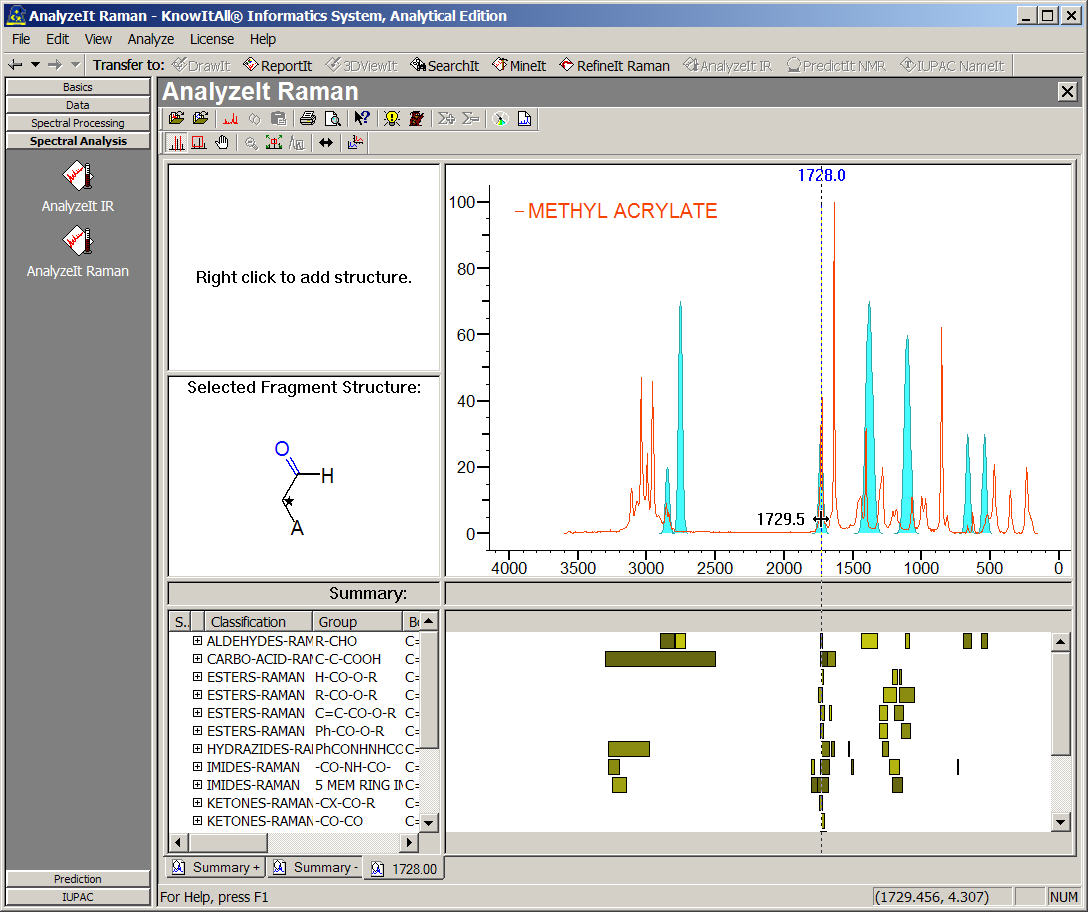Select the peak cursor mode icon
1088x912 pixels.
(x=176, y=143)
